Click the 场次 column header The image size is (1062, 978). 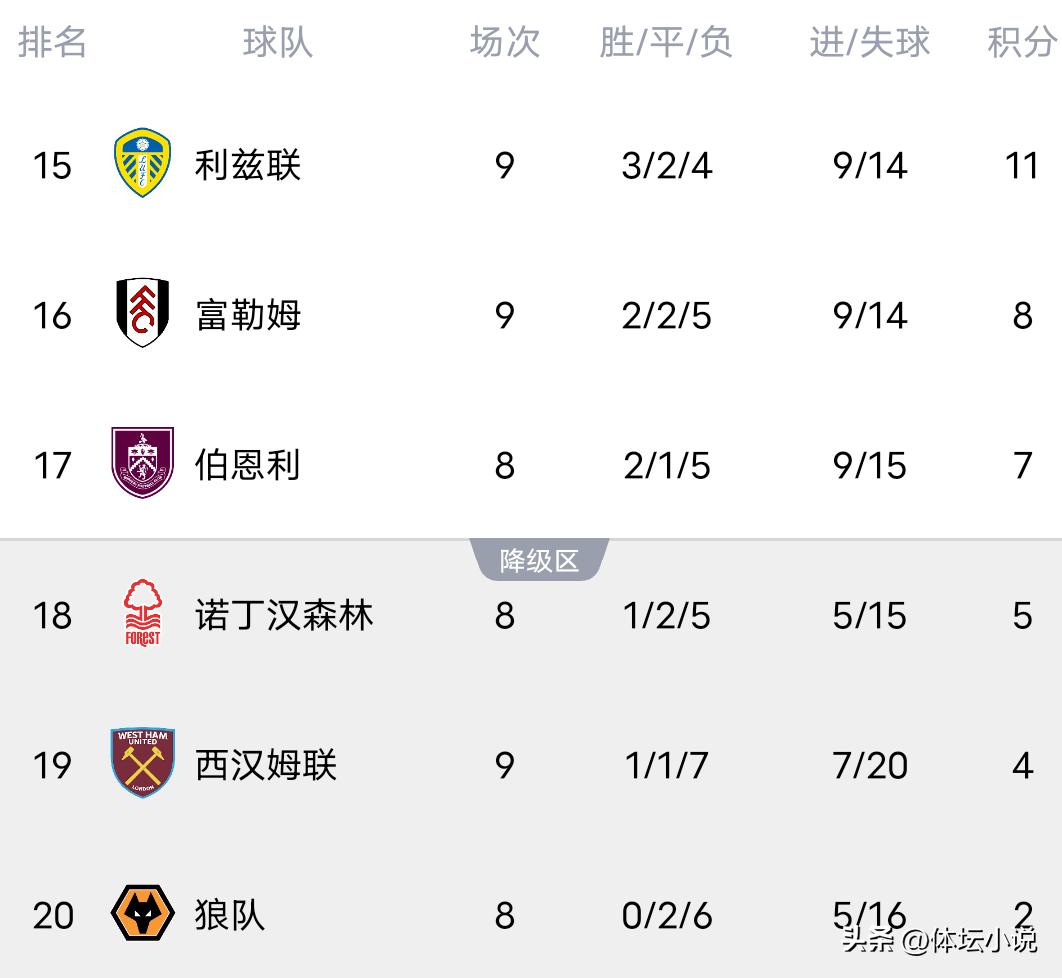pos(505,42)
